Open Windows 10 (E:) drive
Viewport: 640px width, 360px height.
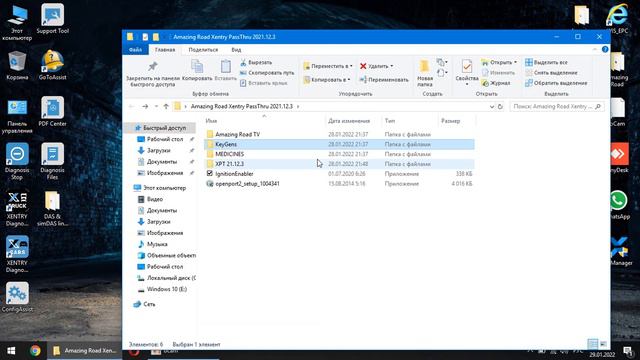[x=167, y=289]
